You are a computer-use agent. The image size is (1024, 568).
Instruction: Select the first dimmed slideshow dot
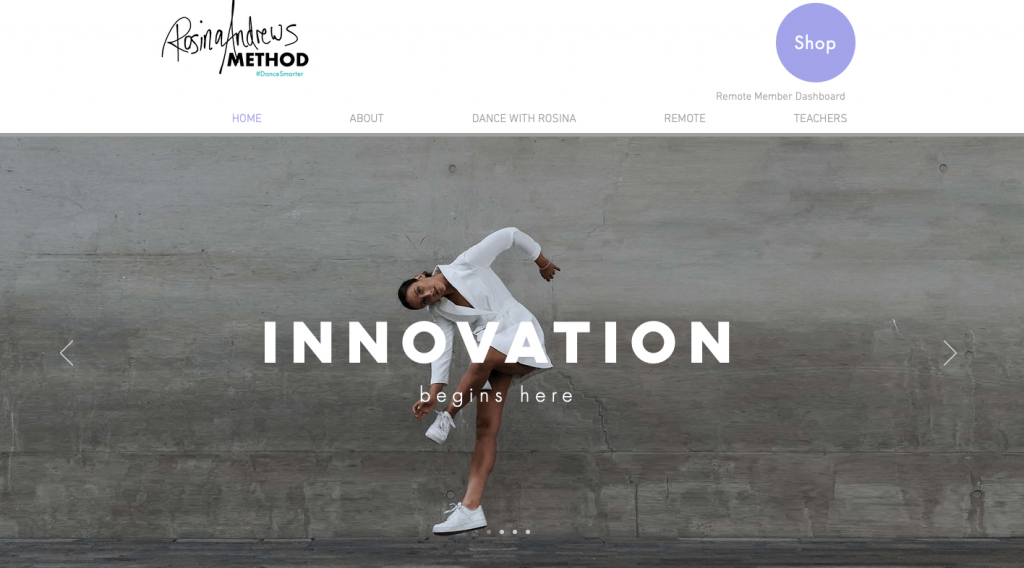point(488,531)
